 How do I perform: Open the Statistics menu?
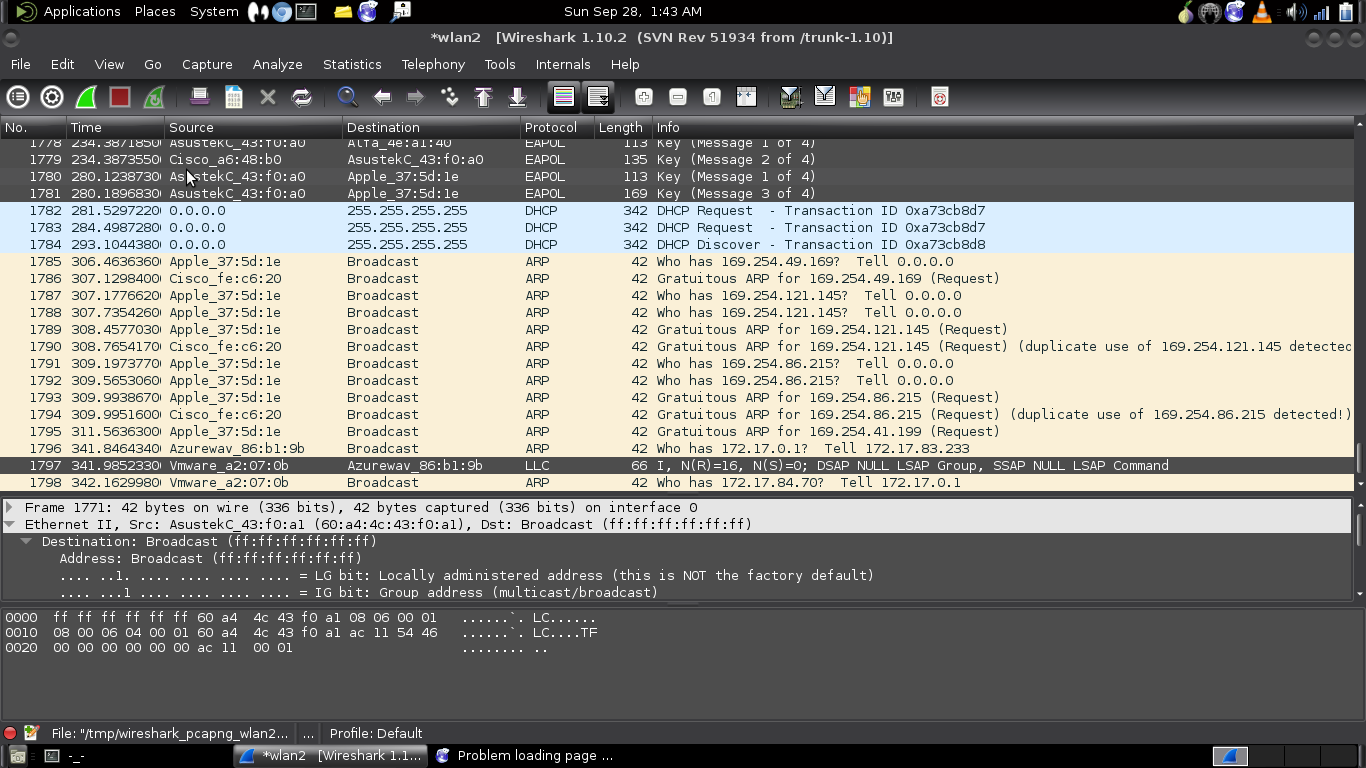pos(352,64)
